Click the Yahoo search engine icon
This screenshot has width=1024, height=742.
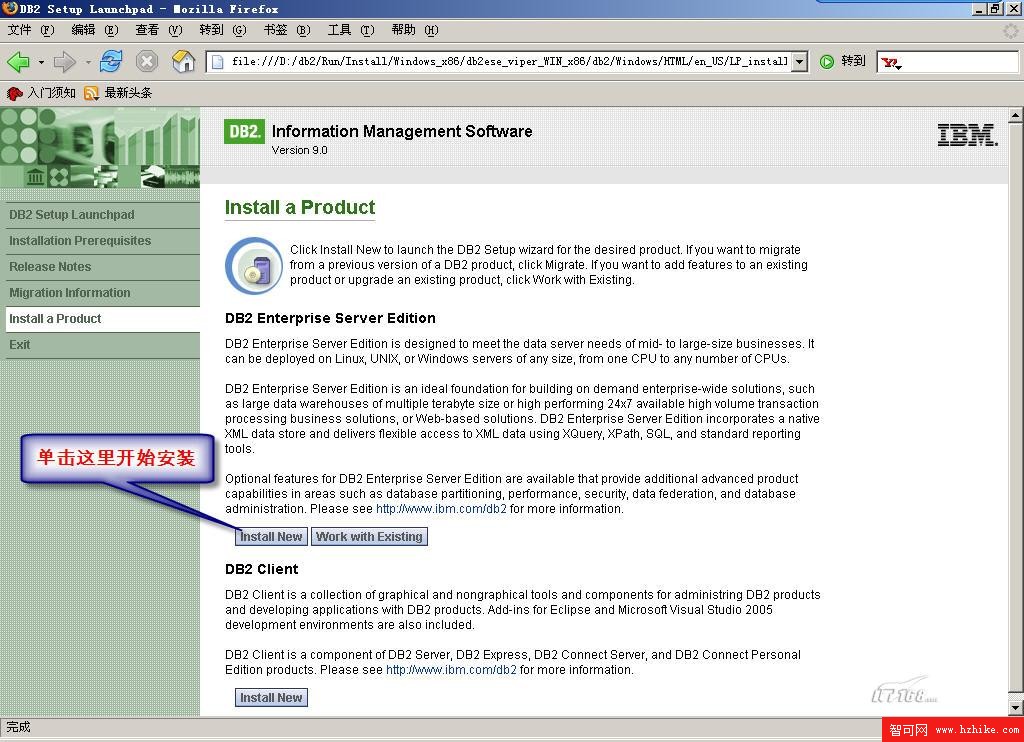click(891, 63)
